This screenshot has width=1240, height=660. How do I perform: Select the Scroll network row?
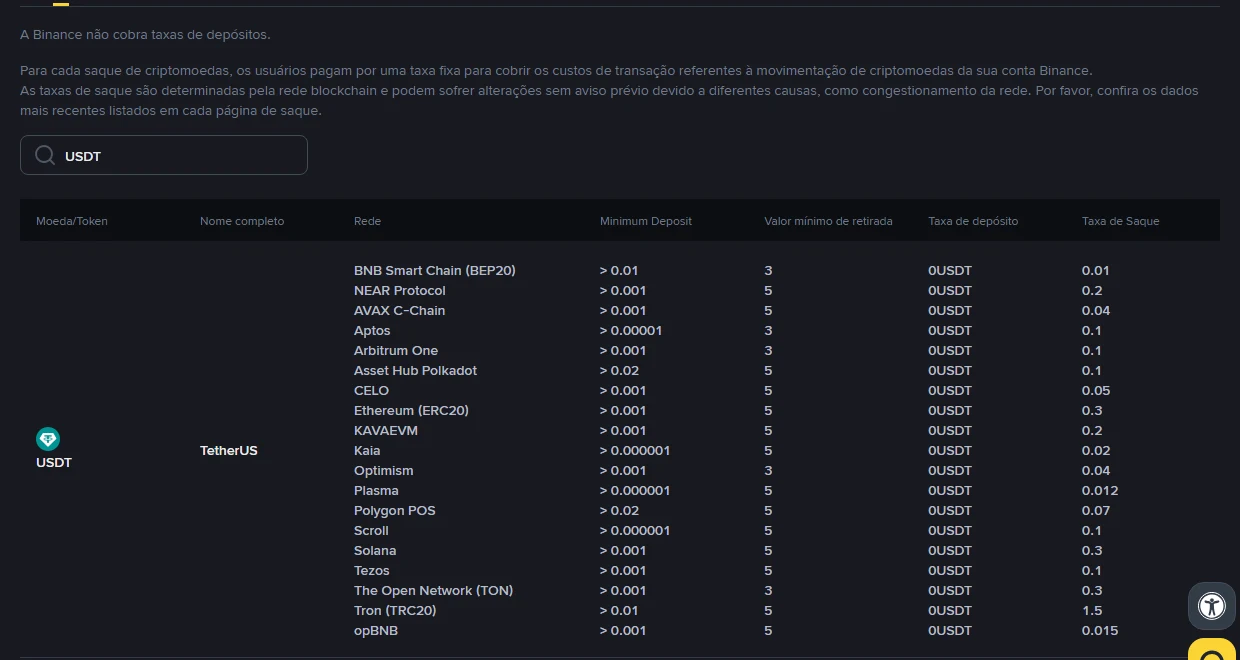371,530
